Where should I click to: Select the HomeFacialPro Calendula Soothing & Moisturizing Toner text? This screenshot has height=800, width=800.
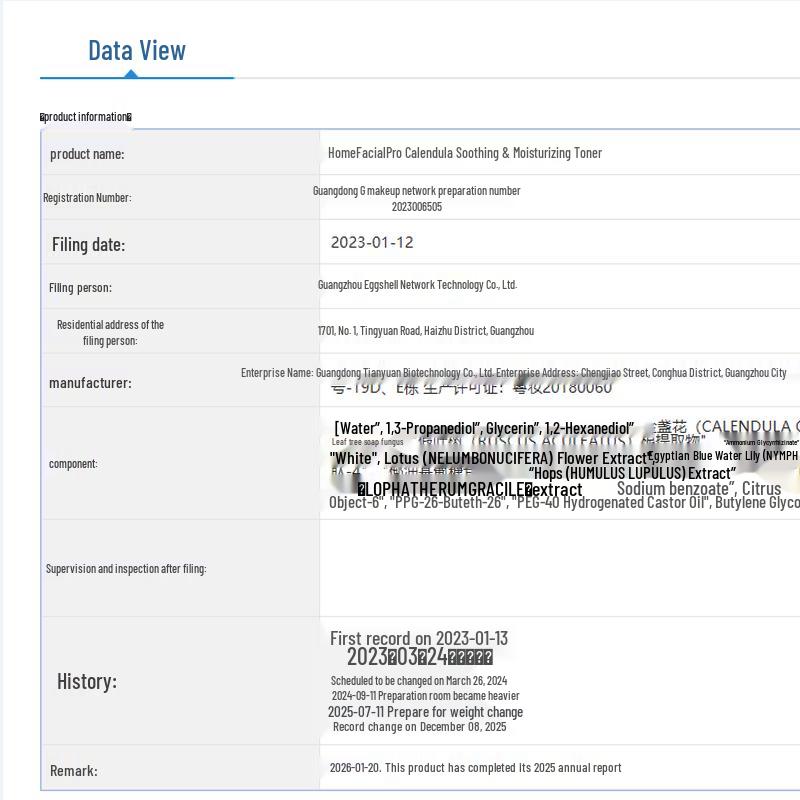[x=465, y=153]
